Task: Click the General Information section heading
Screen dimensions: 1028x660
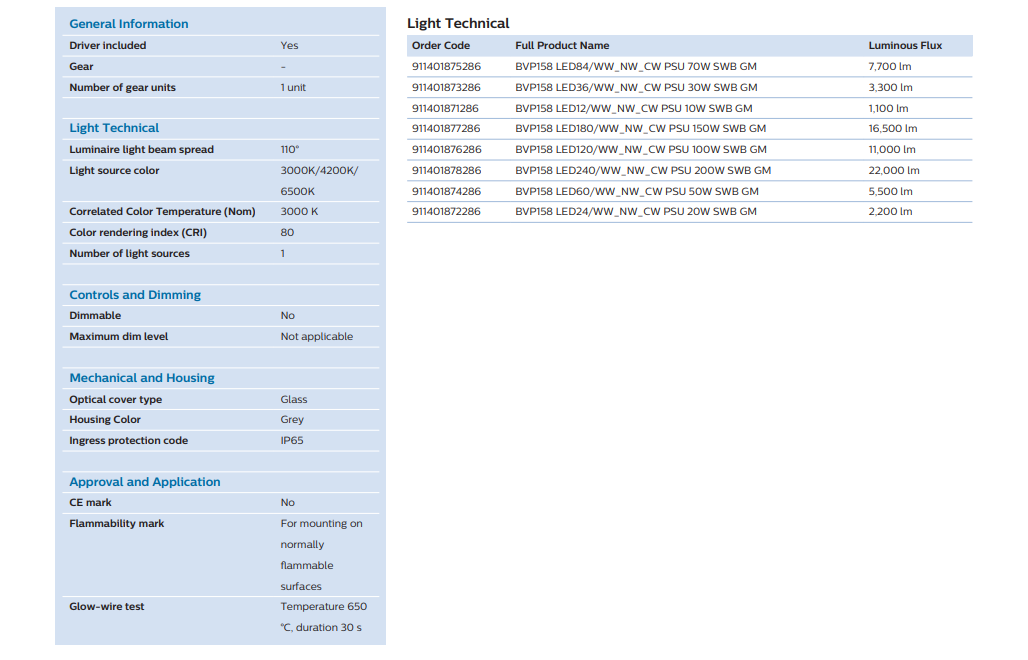Action: point(128,24)
